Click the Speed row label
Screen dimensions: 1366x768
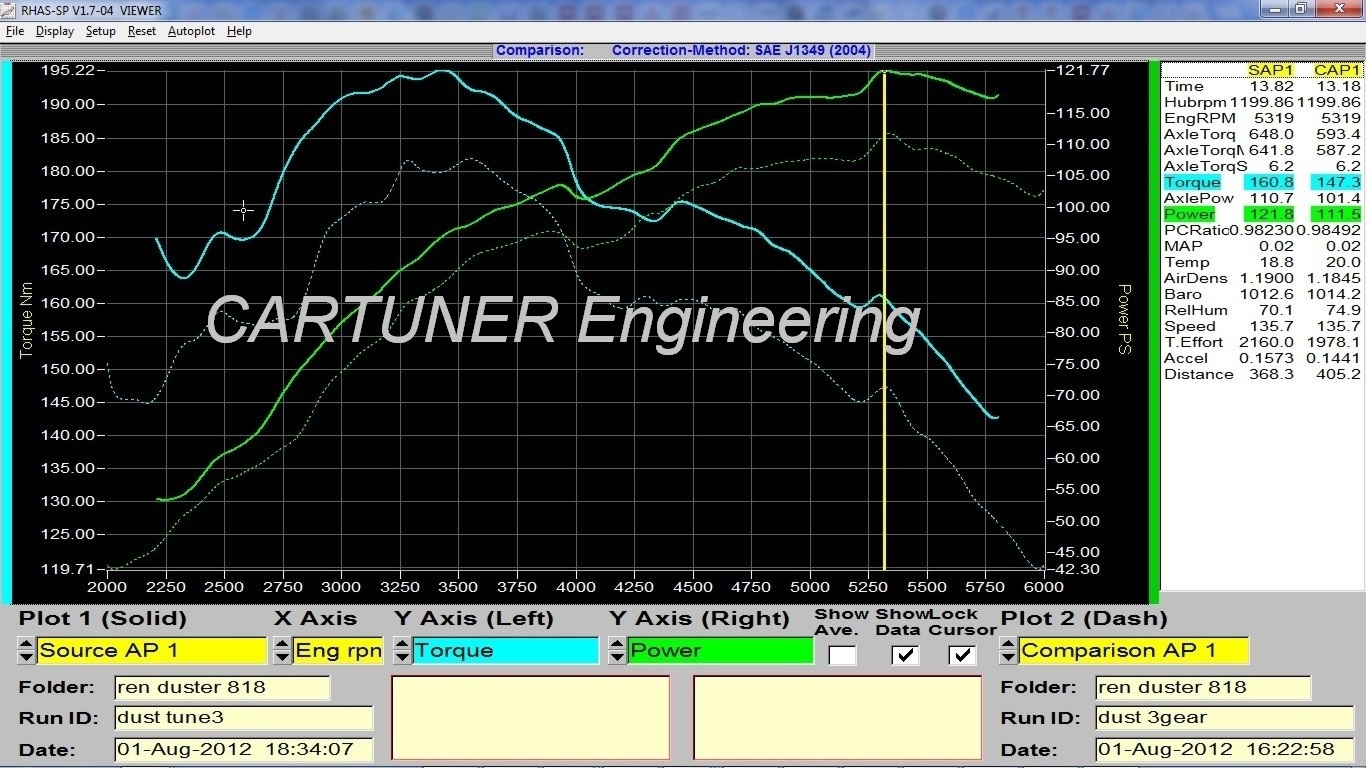[1190, 326]
